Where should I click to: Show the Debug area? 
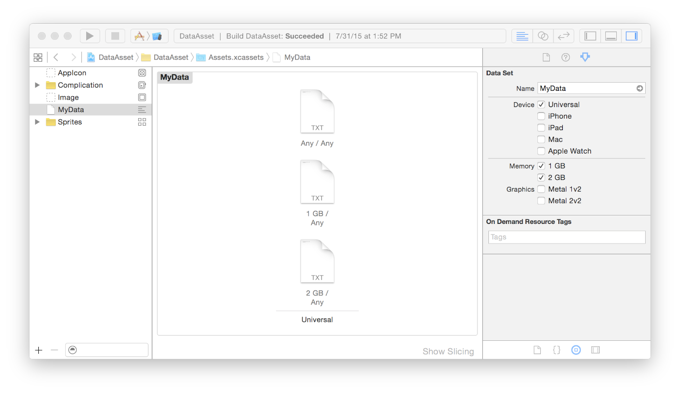611,36
